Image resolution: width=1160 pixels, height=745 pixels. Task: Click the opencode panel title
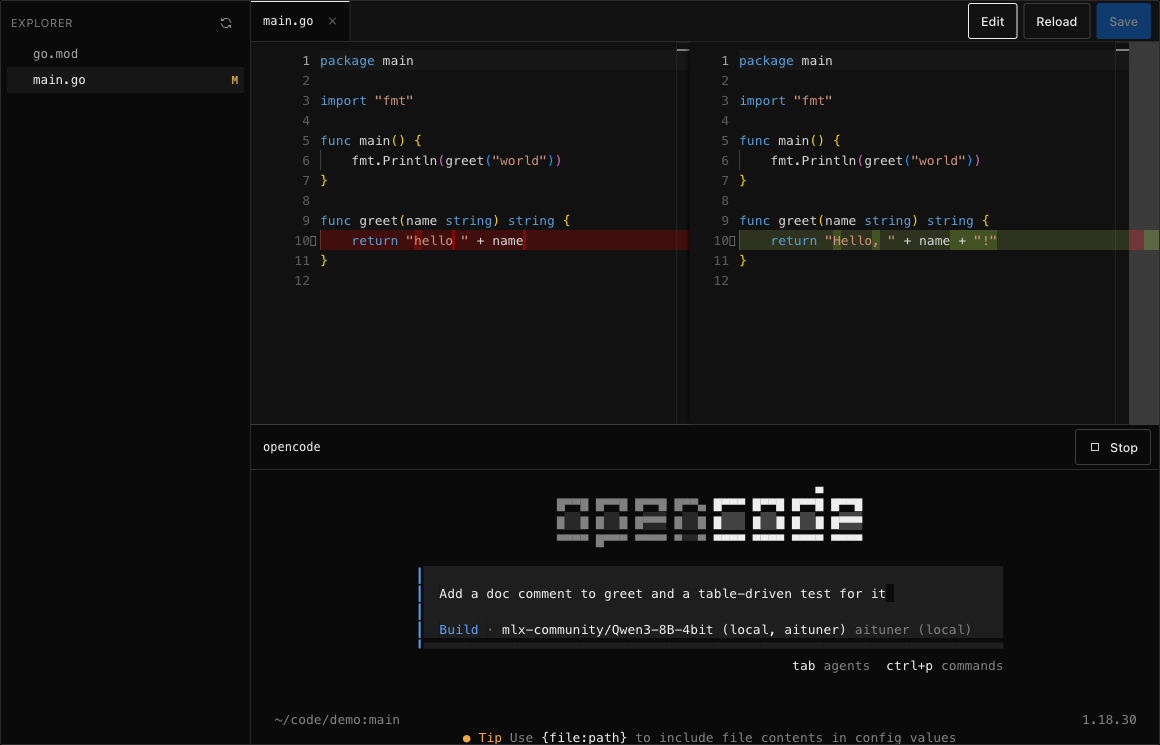[291, 447]
